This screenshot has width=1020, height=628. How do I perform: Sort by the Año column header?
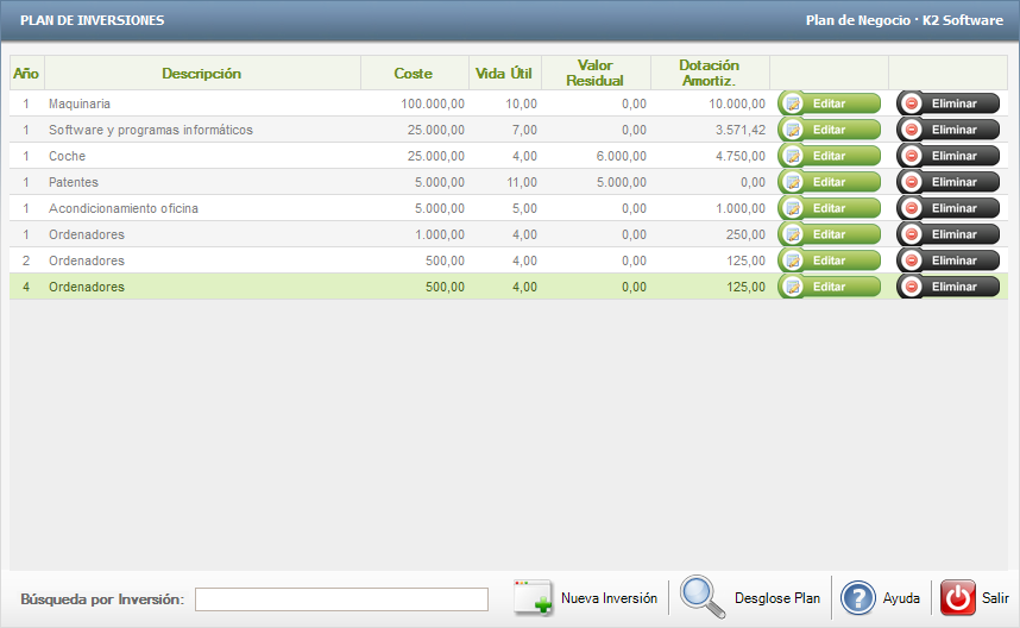(x=27, y=73)
